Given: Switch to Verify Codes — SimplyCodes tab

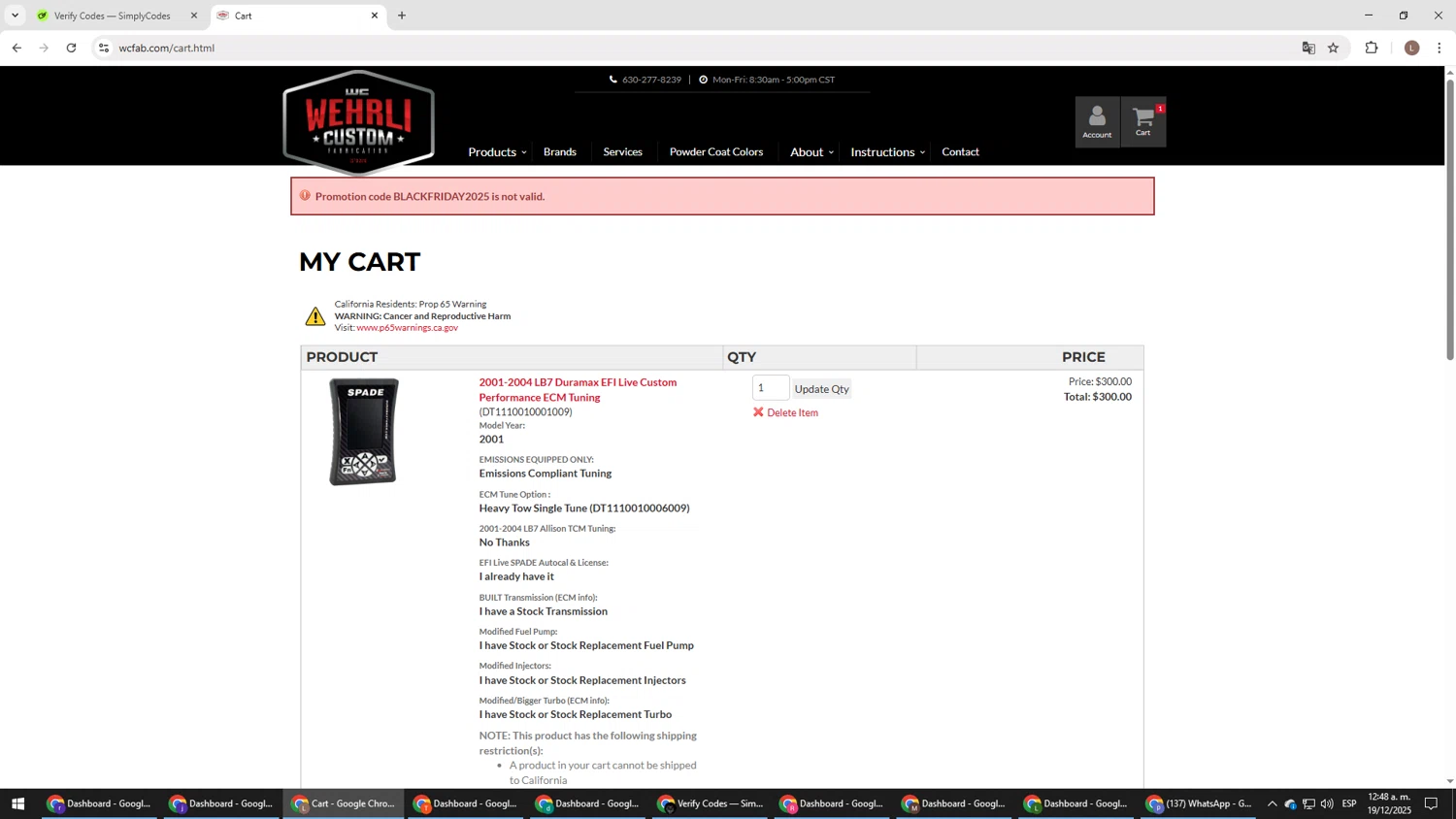Looking at the screenshot, I should [115, 16].
